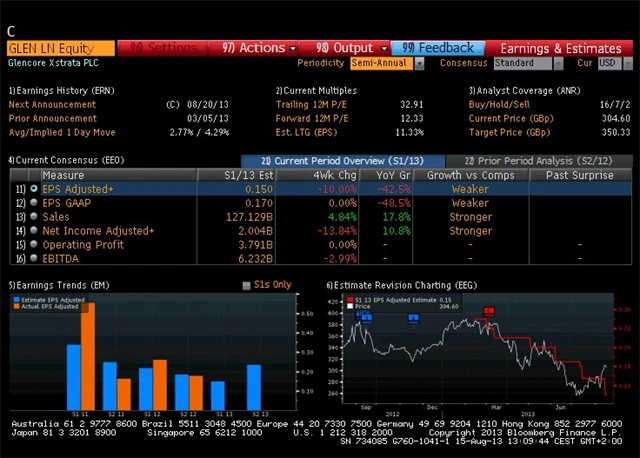Click the 99) Feedback button

[x=438, y=48]
